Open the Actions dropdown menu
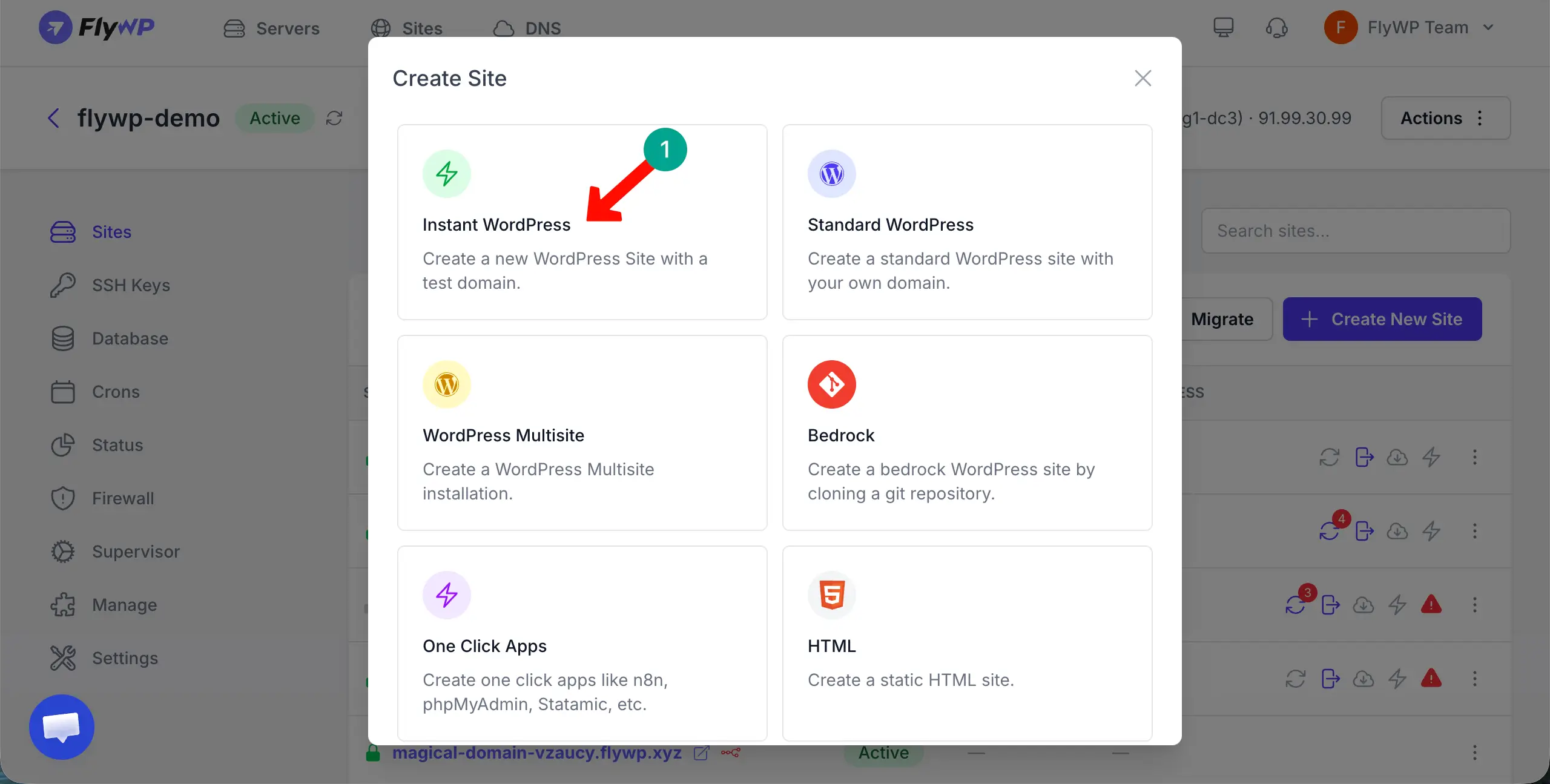 click(1445, 118)
